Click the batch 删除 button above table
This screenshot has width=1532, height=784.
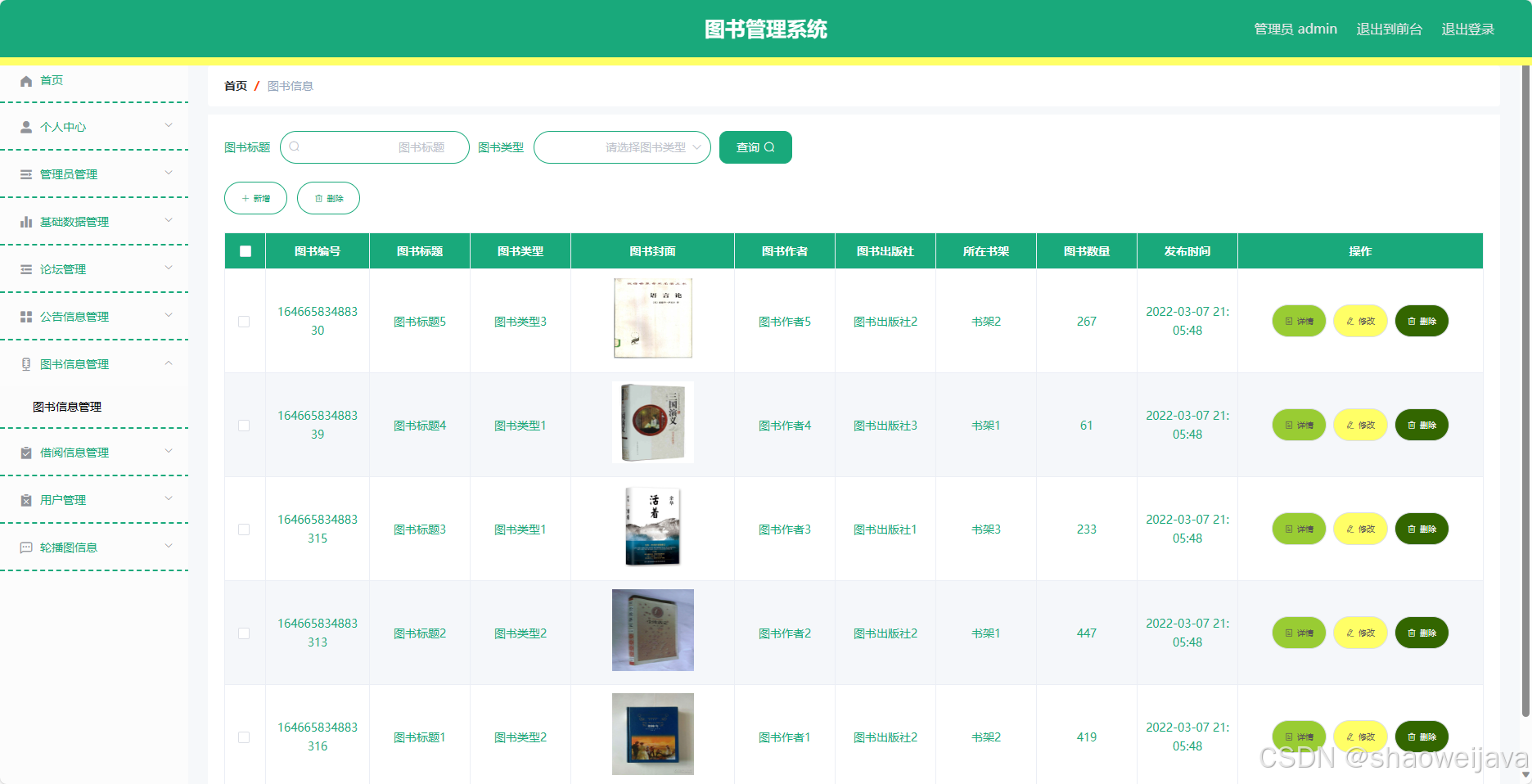click(328, 198)
